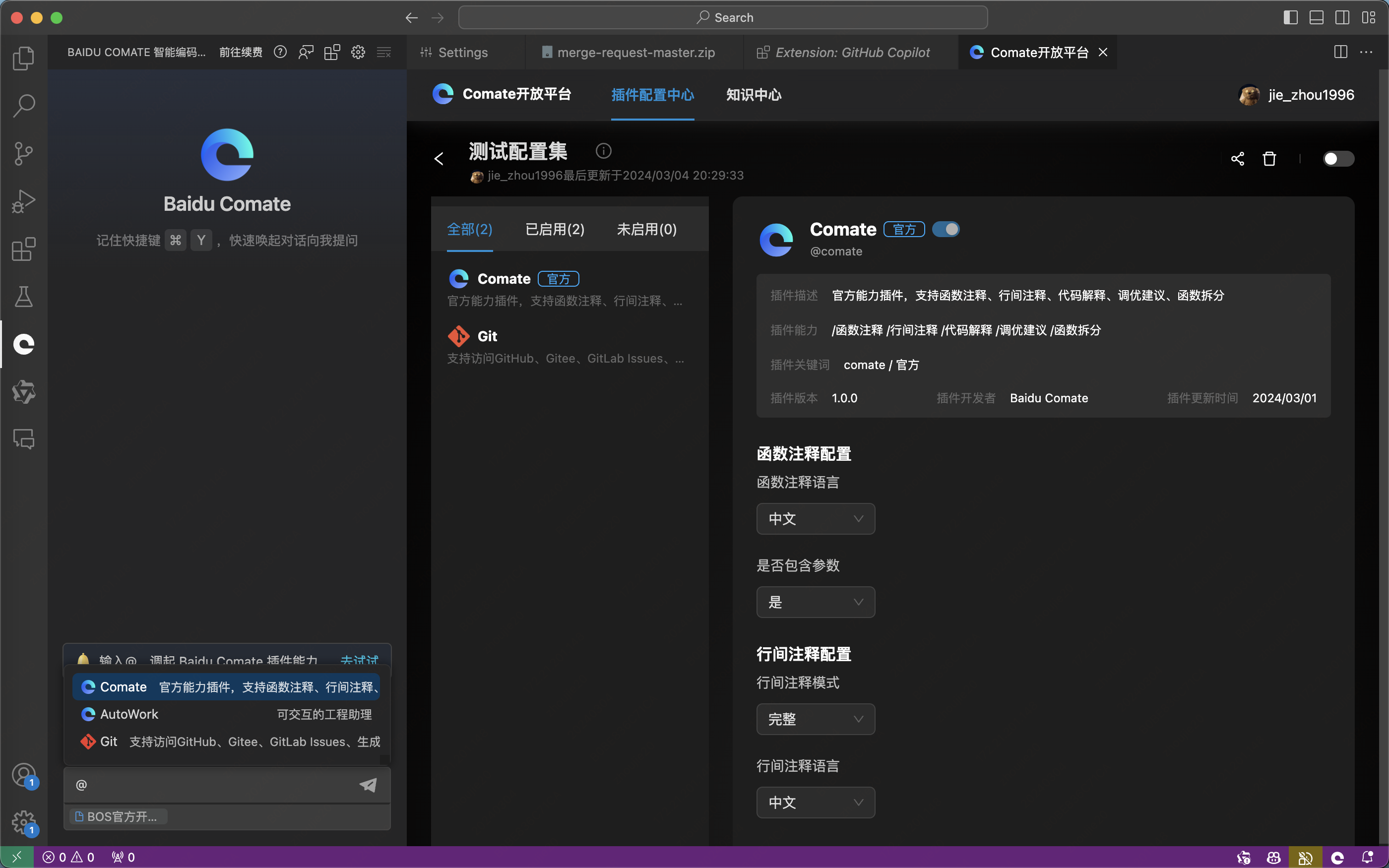Click the title bar Search box
The image size is (1389, 868).
[723, 18]
